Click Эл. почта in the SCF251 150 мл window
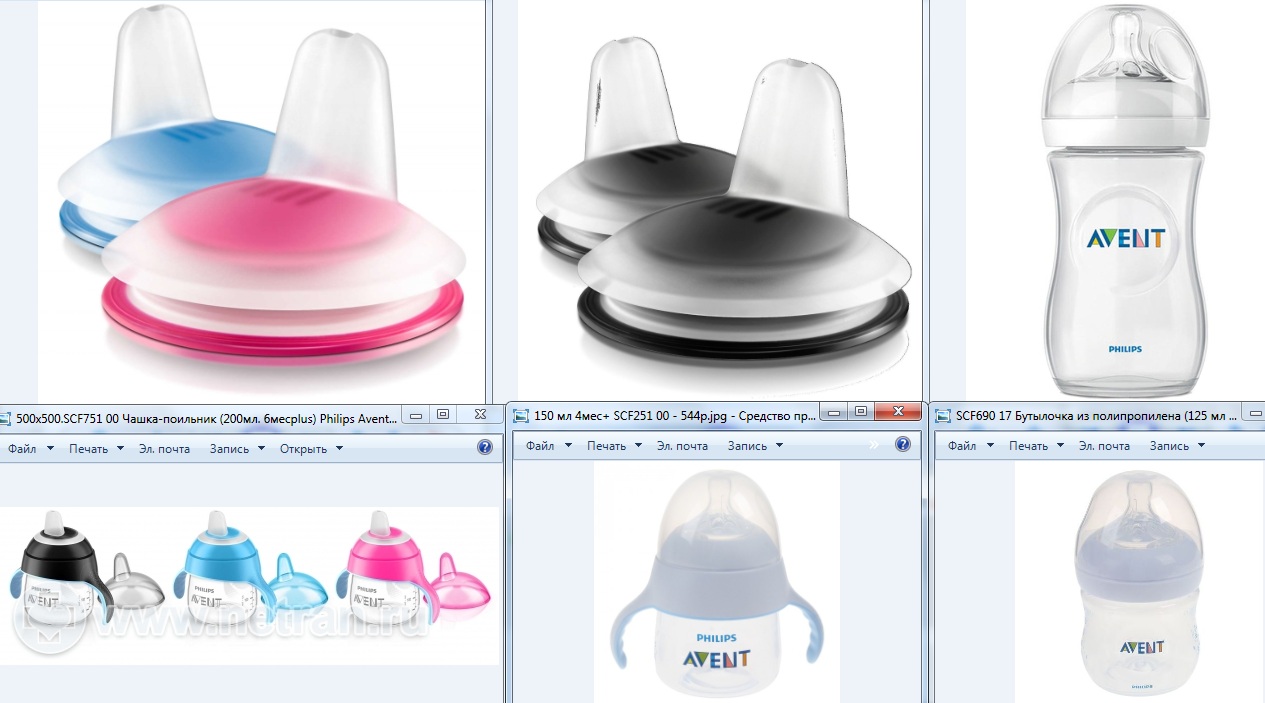This screenshot has height=703, width=1265. pyautogui.click(x=682, y=446)
